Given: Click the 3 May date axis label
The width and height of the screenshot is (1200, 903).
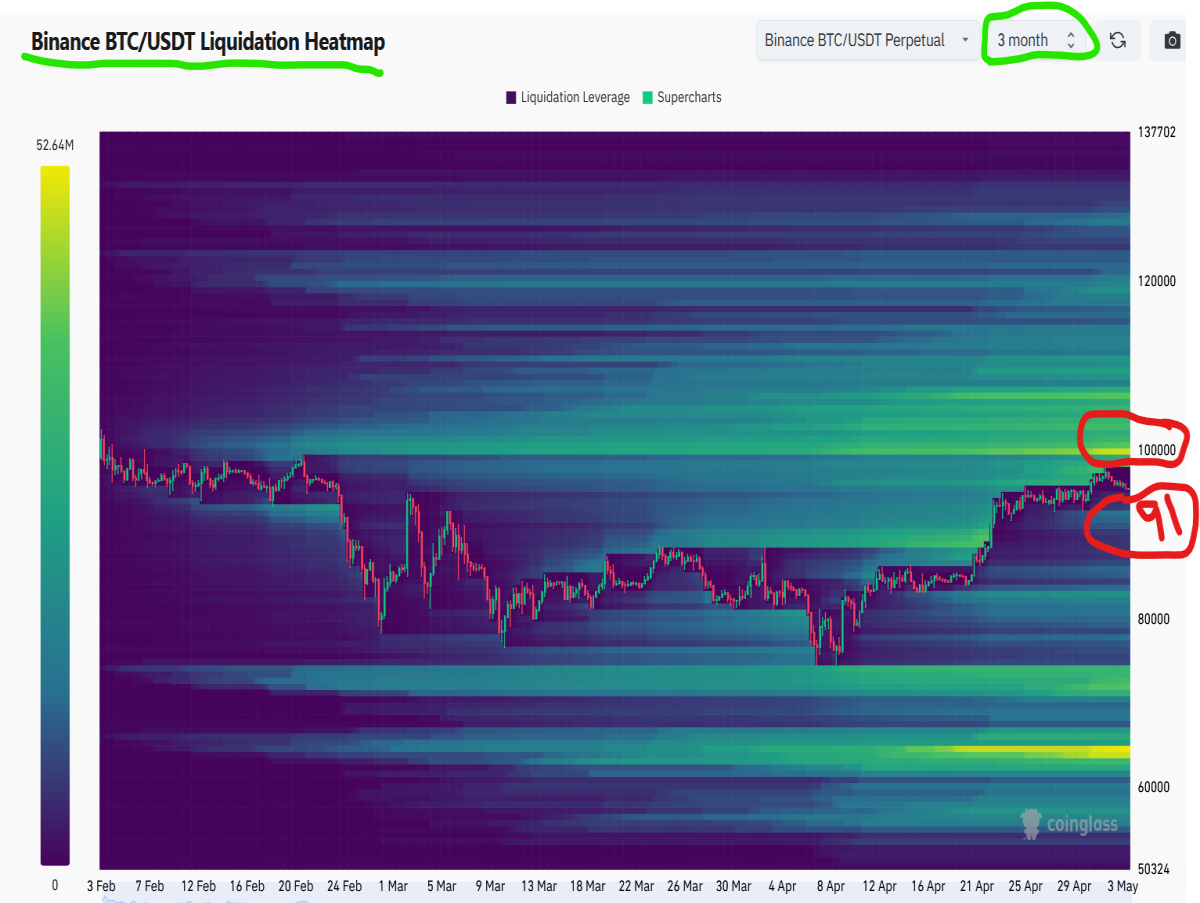Looking at the screenshot, I should 1121,886.
